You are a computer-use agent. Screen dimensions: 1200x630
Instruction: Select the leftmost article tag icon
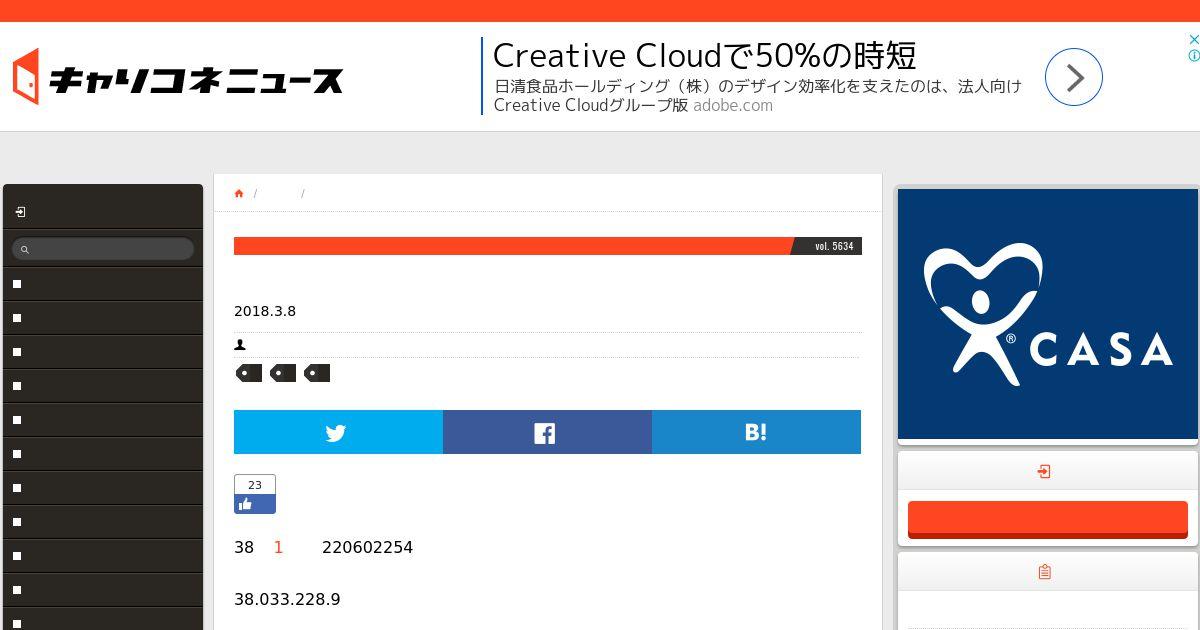(x=249, y=373)
